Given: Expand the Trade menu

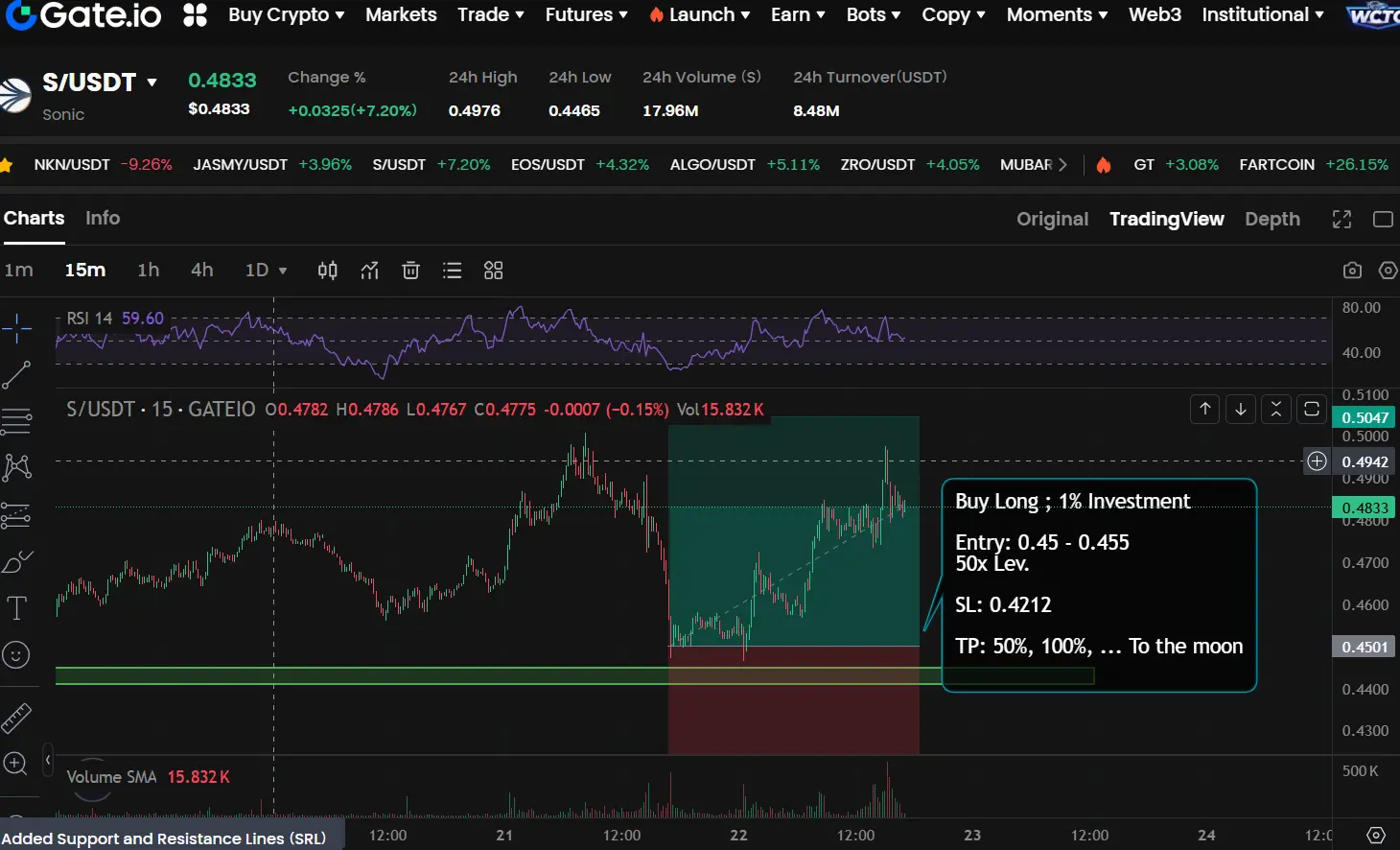Looking at the screenshot, I should tap(491, 14).
